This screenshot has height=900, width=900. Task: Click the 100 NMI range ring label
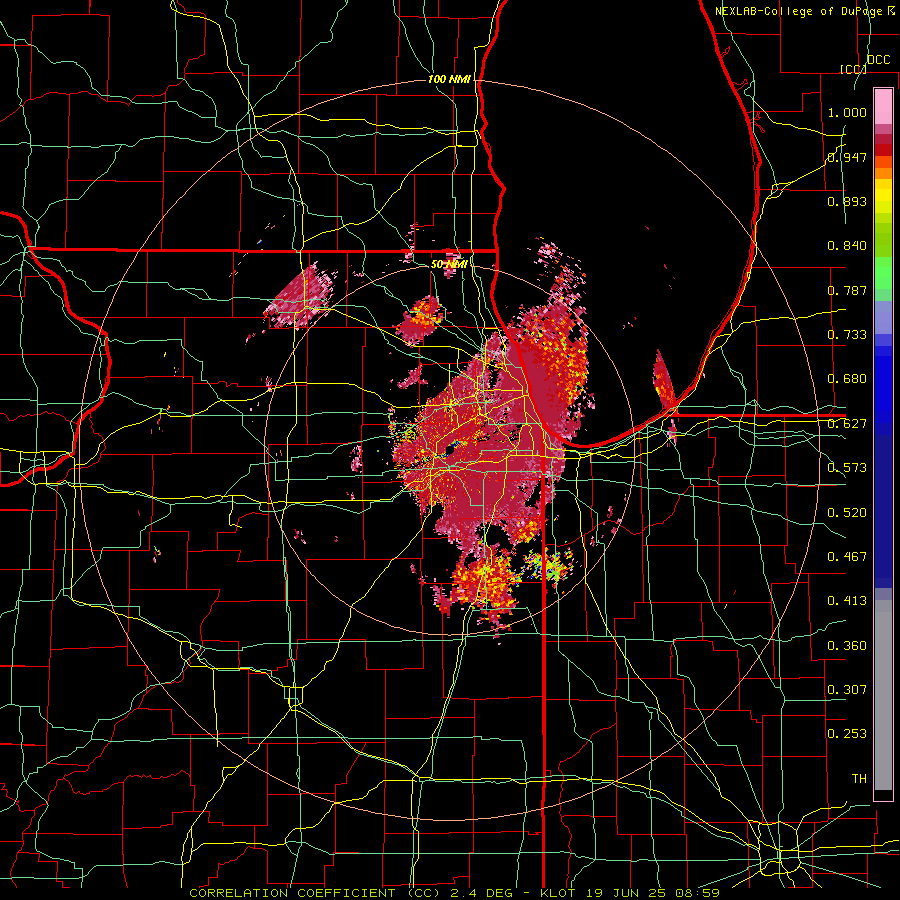tap(449, 79)
